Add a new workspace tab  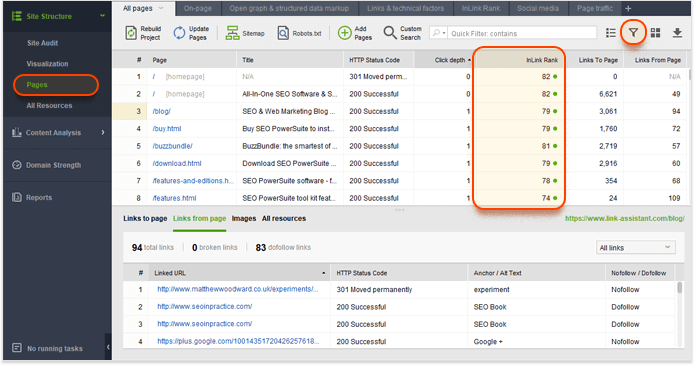point(628,8)
